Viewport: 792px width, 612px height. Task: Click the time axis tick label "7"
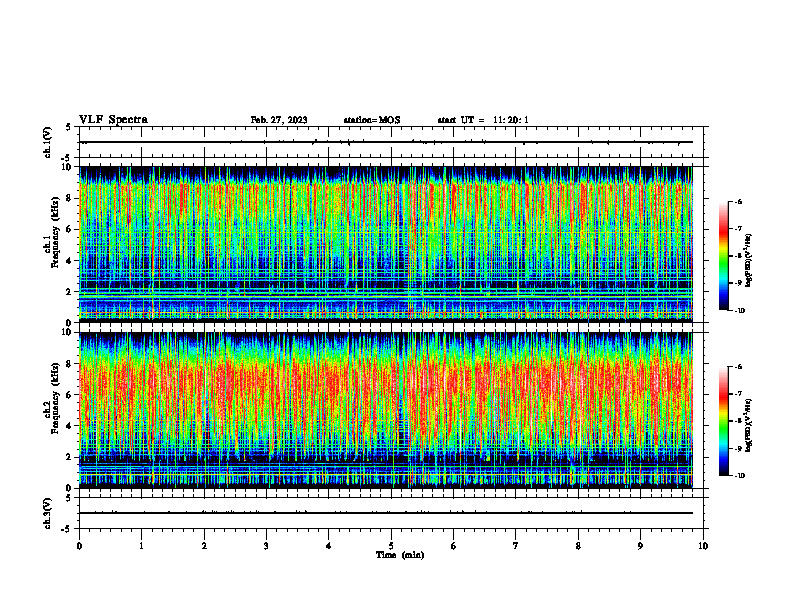tap(516, 546)
